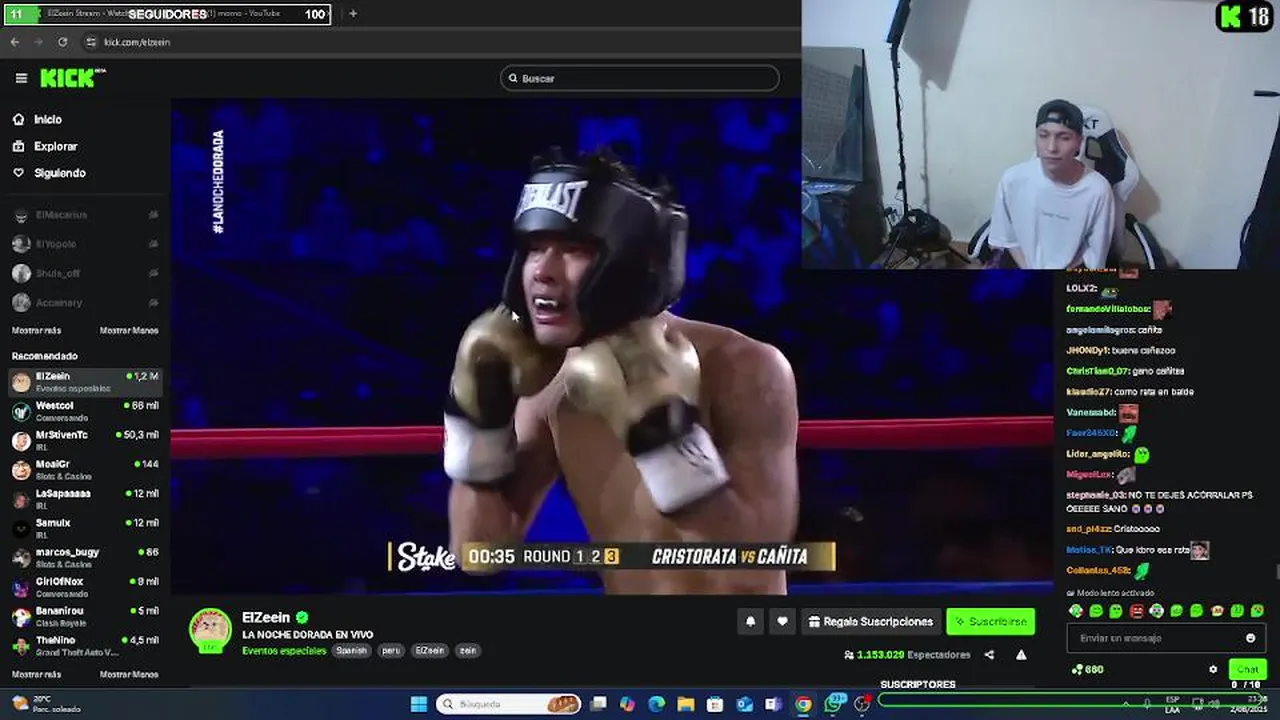Toggle follow heart for ElZeein

click(x=782, y=621)
